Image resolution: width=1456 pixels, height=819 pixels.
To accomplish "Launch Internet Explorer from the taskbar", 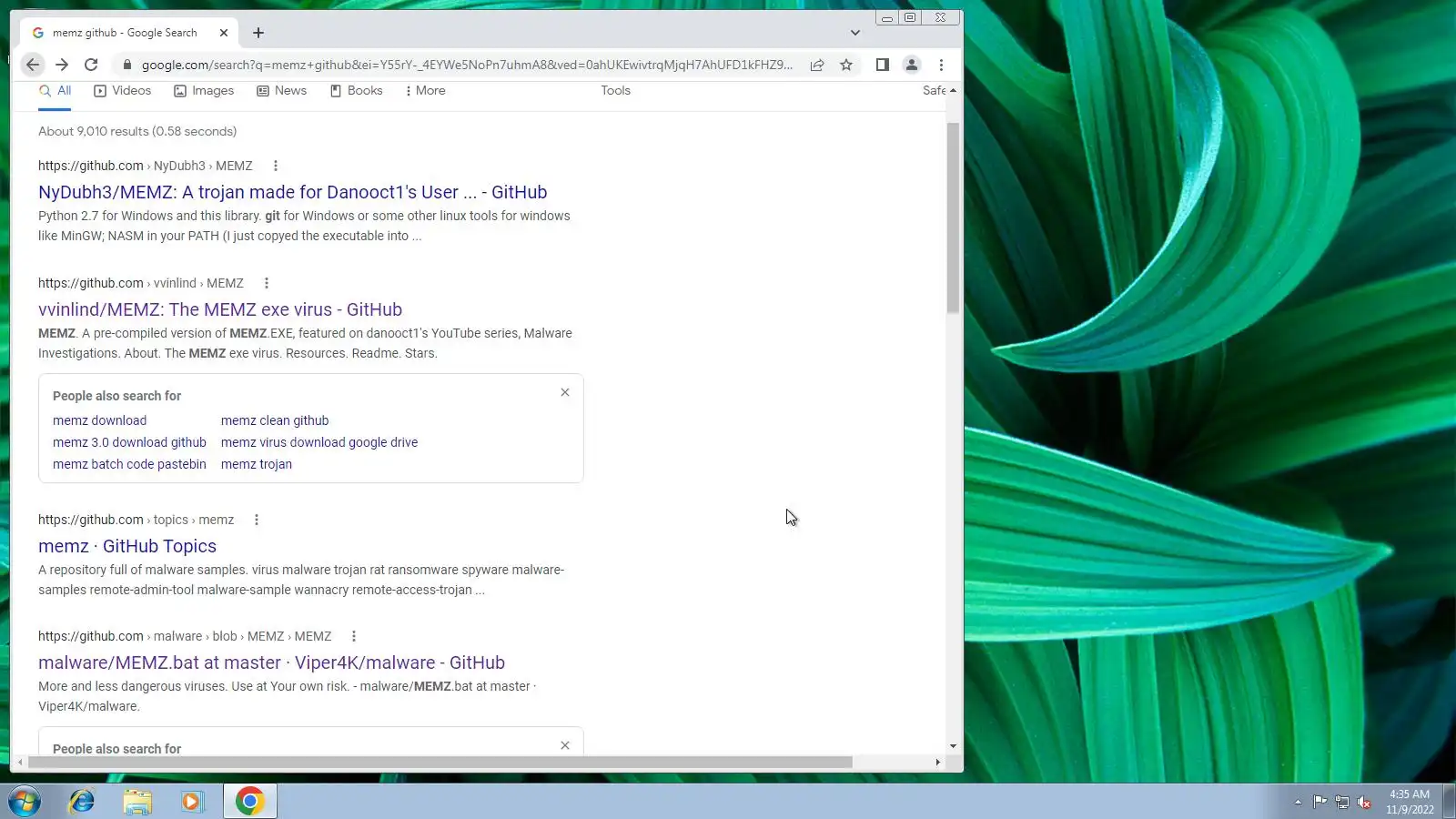I will [x=82, y=802].
